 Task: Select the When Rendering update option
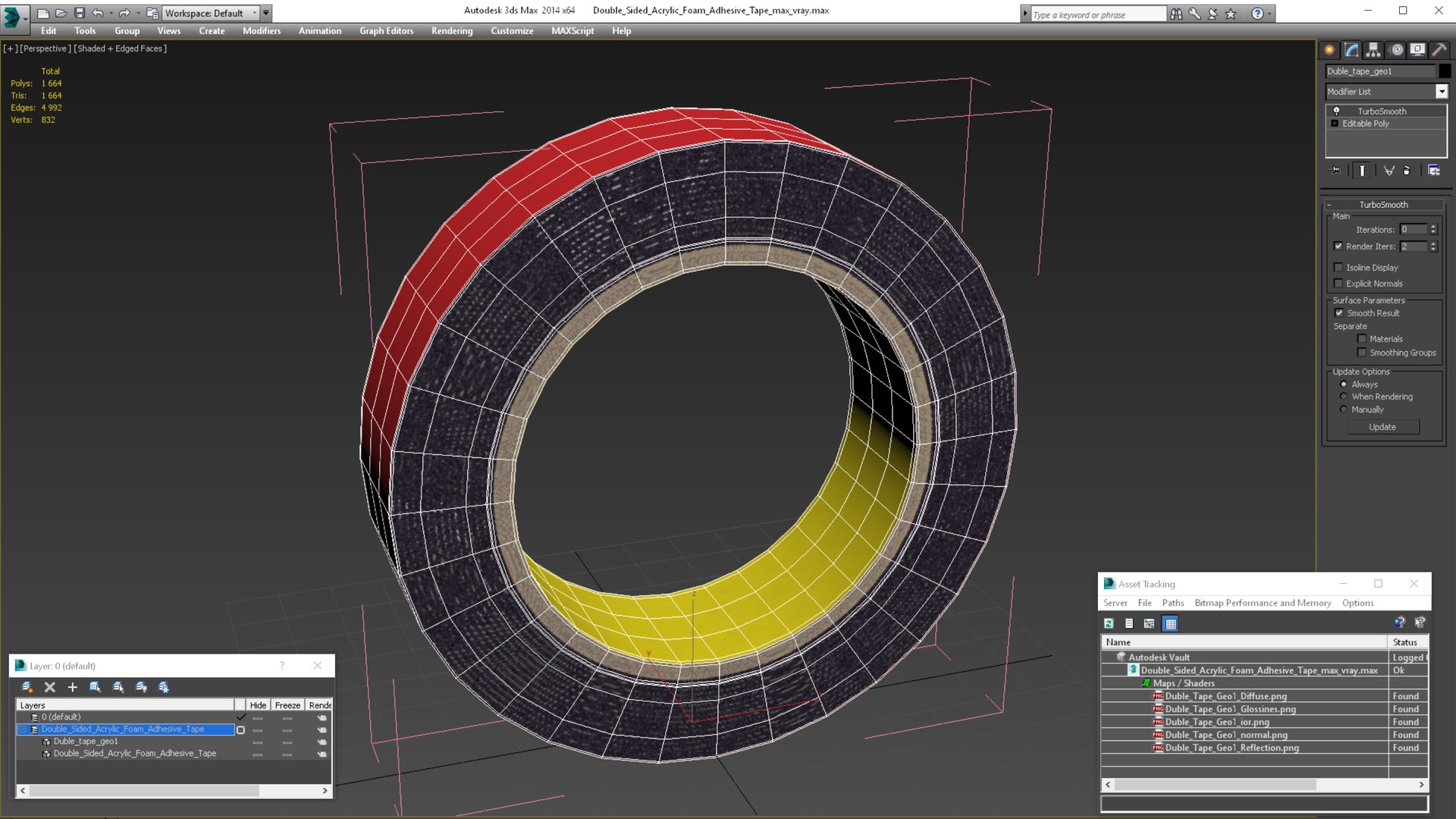pyautogui.click(x=1344, y=397)
